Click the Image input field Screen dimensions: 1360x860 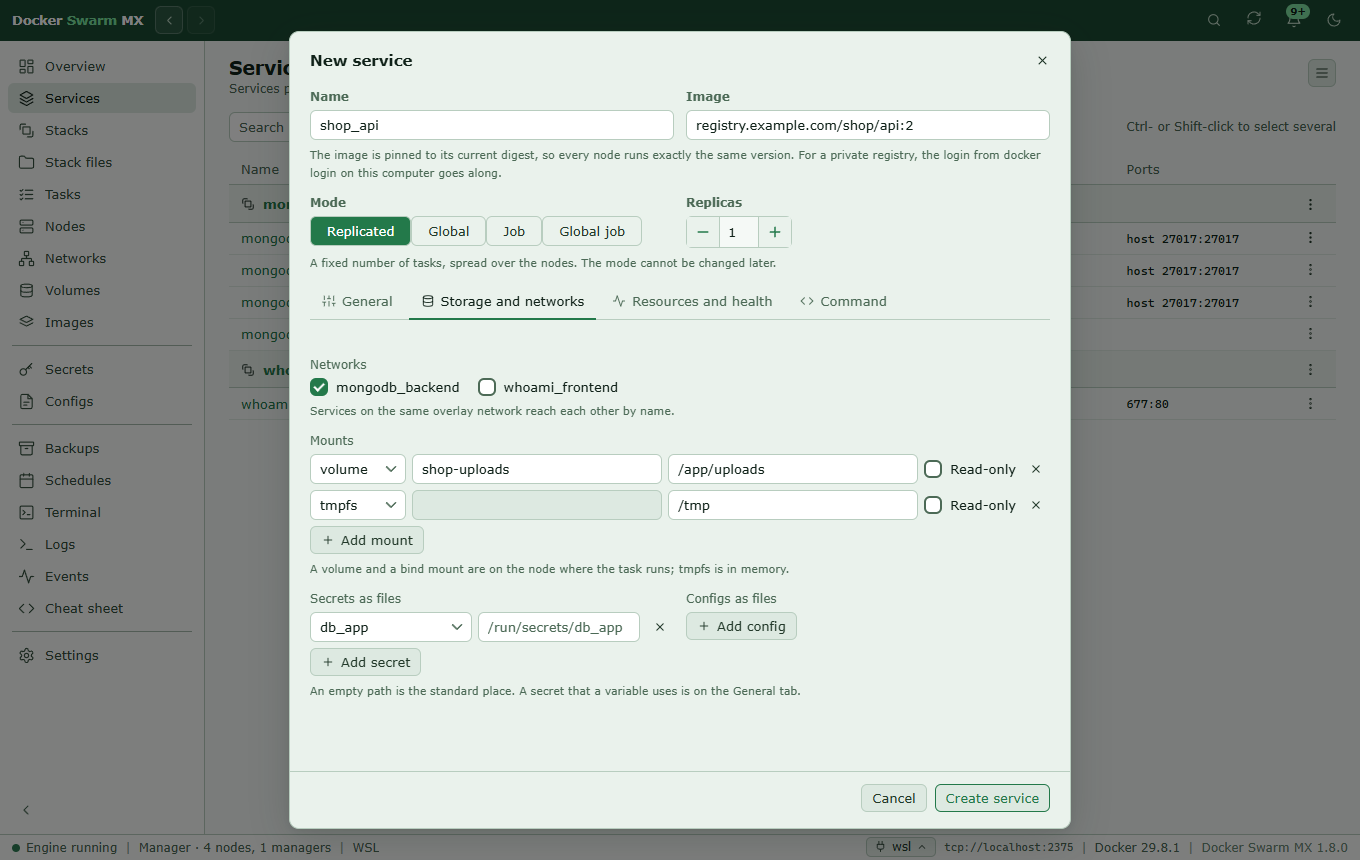[x=868, y=125]
